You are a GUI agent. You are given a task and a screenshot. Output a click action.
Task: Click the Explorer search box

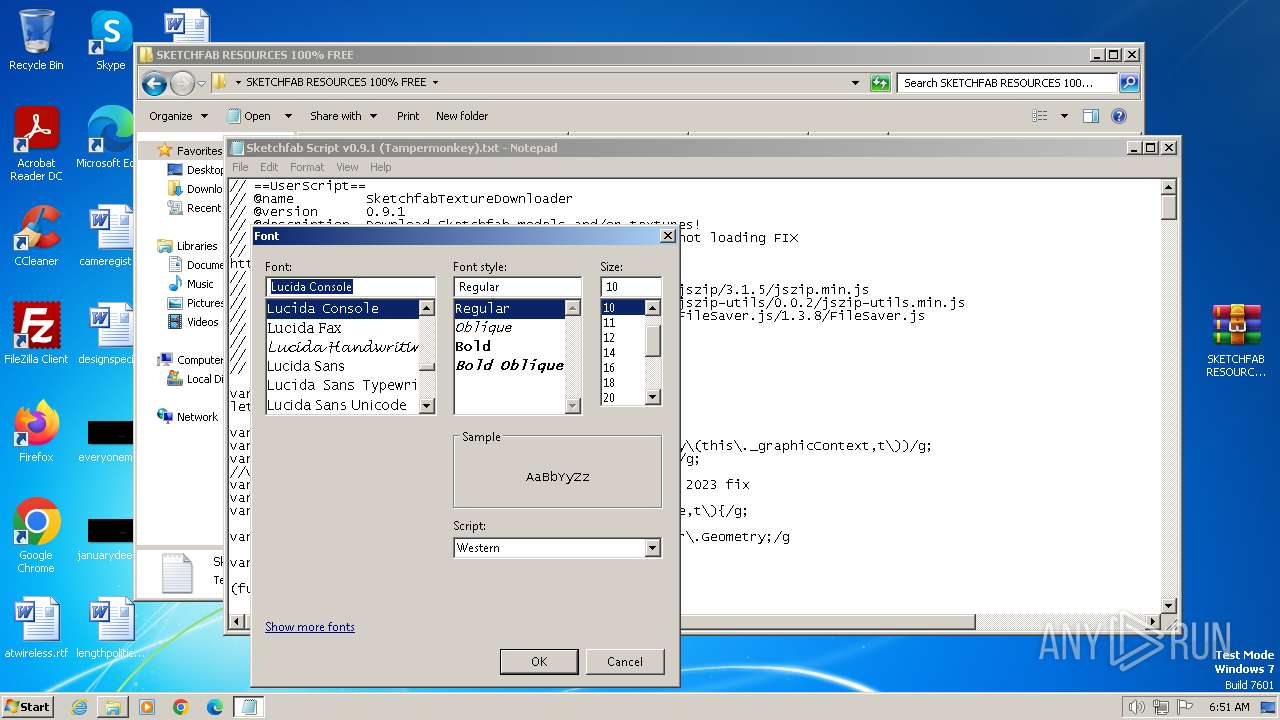[1007, 83]
